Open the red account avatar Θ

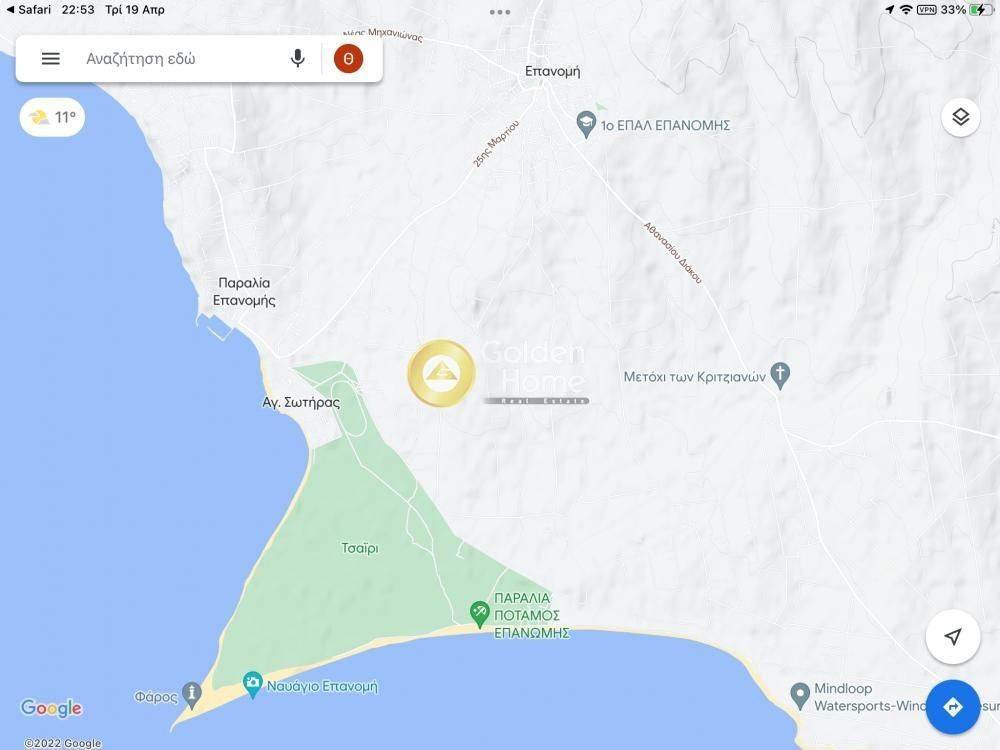point(348,59)
